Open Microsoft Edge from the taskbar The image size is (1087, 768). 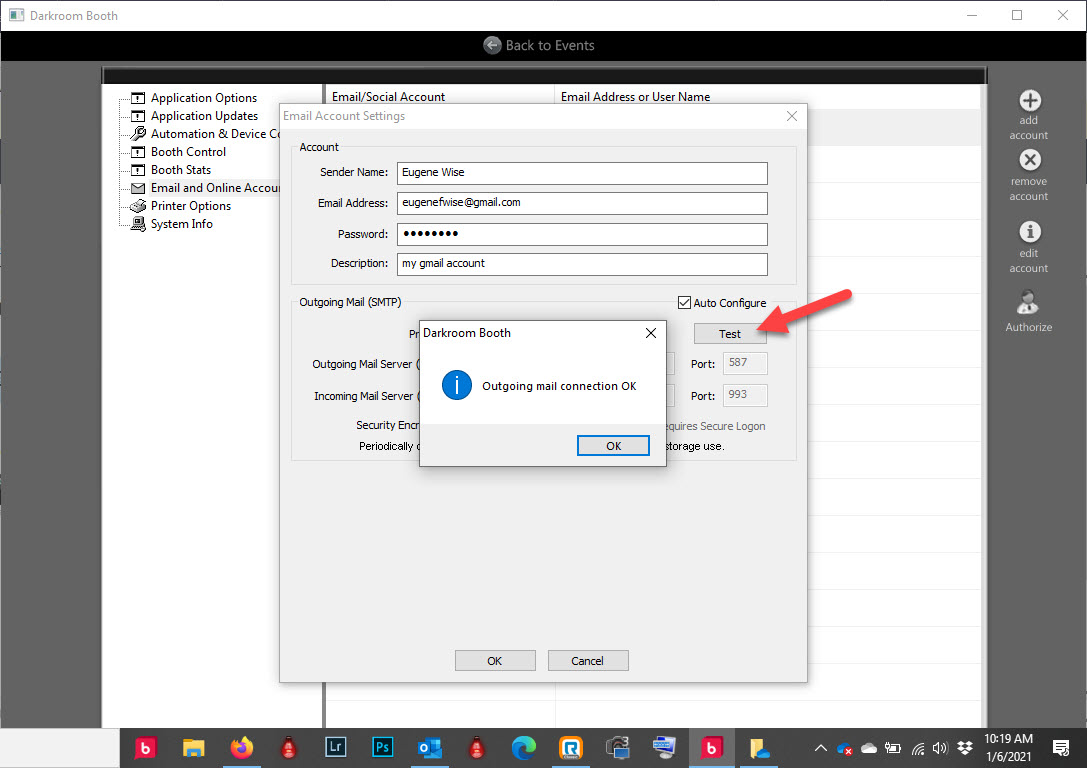[x=523, y=748]
